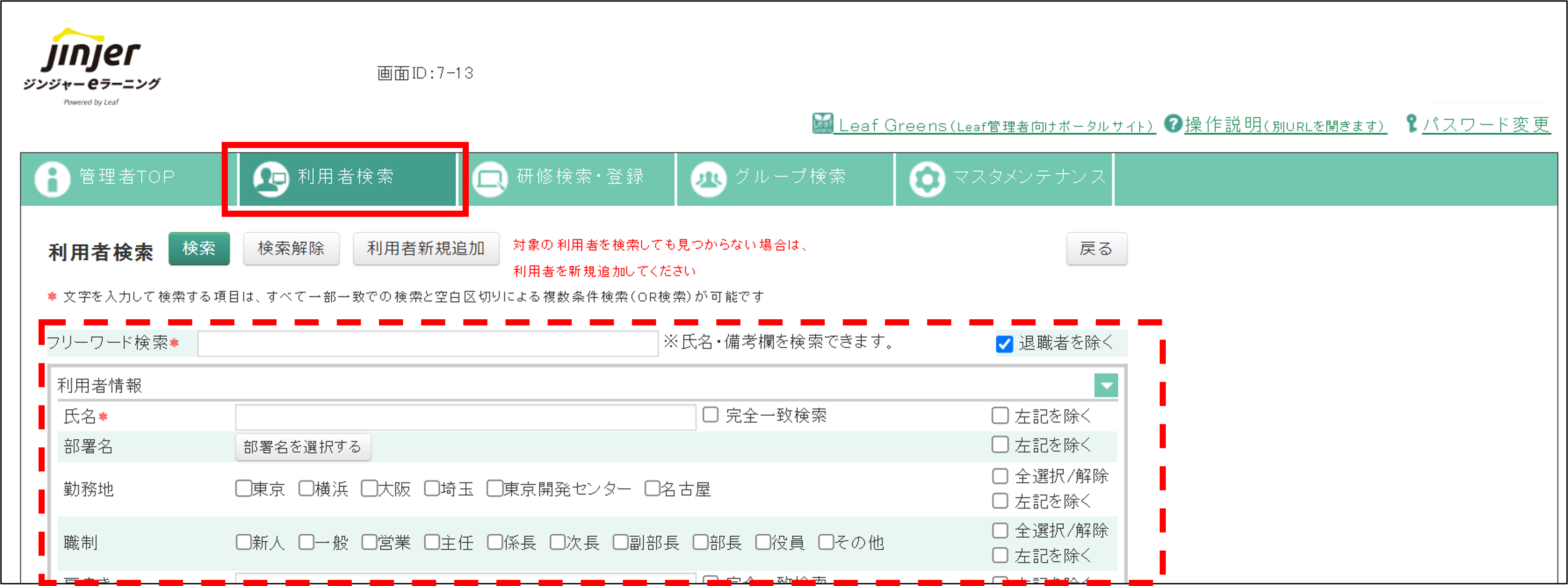Open Leaf Greens portal site link

point(996,125)
